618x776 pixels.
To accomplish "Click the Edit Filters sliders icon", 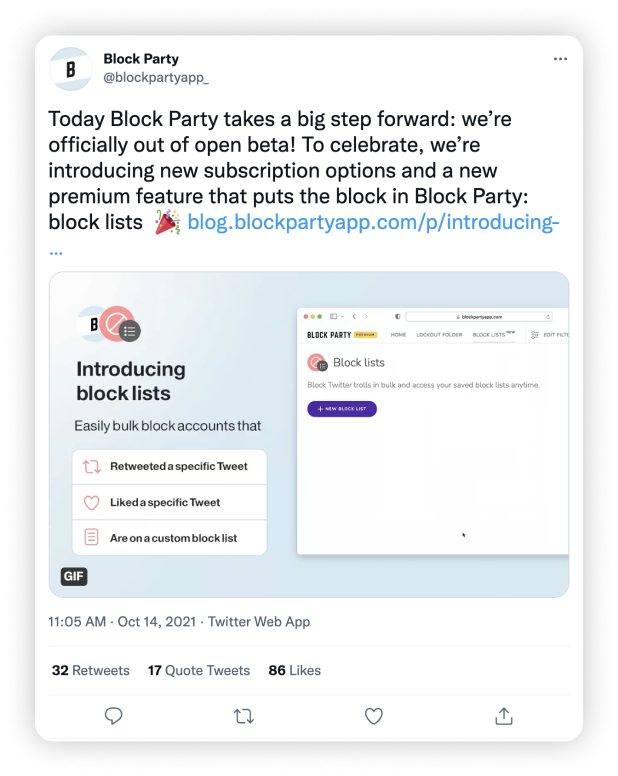I will (535, 335).
